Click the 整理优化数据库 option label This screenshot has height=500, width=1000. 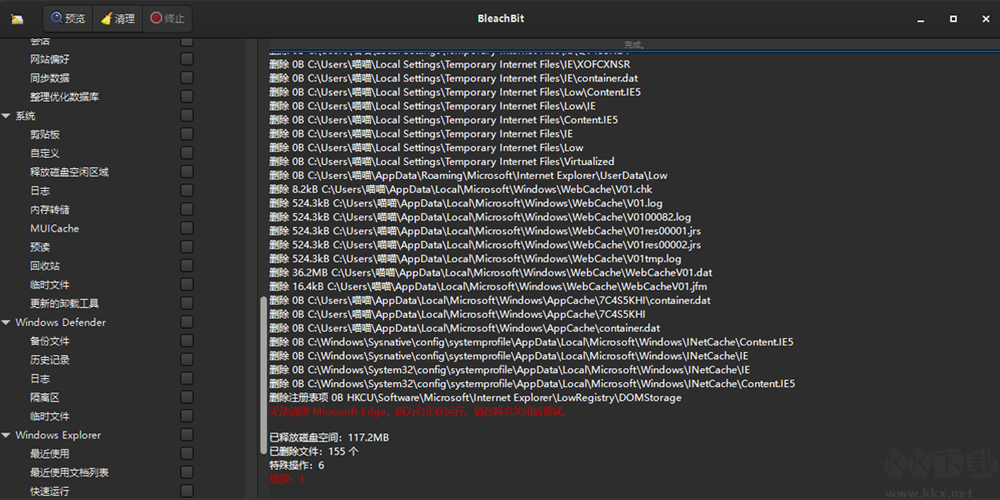point(64,97)
